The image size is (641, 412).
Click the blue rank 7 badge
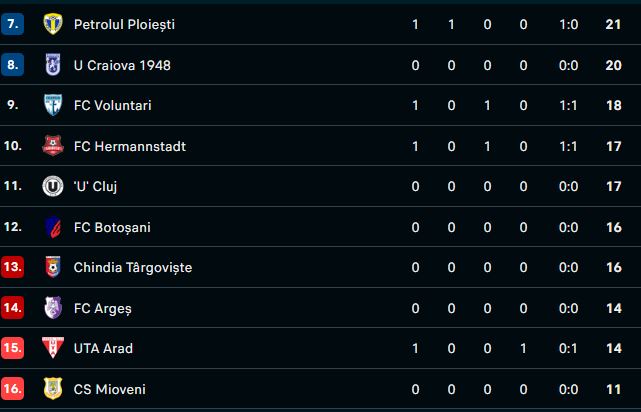click(13, 24)
